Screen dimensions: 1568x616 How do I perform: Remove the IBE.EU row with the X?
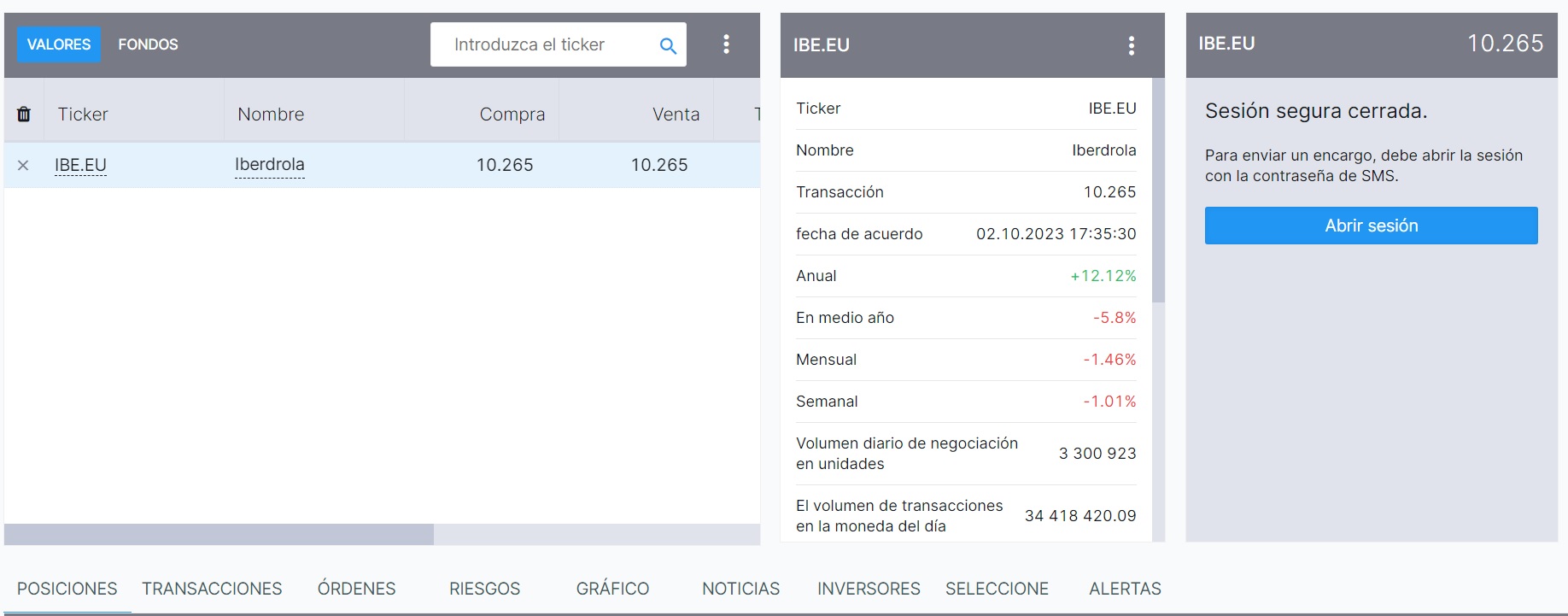(23, 166)
